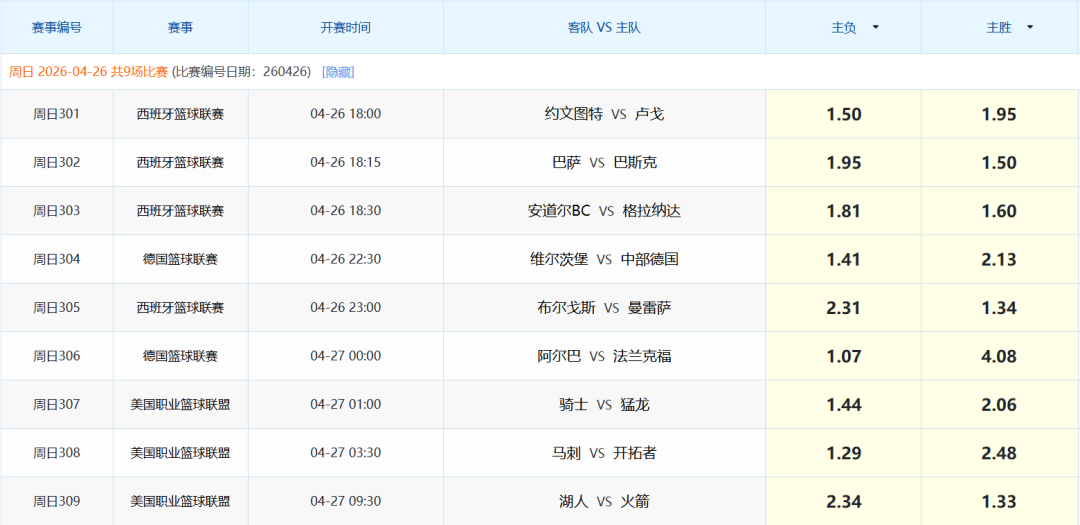
Task: Click match number 周日302
Action: tap(56, 163)
